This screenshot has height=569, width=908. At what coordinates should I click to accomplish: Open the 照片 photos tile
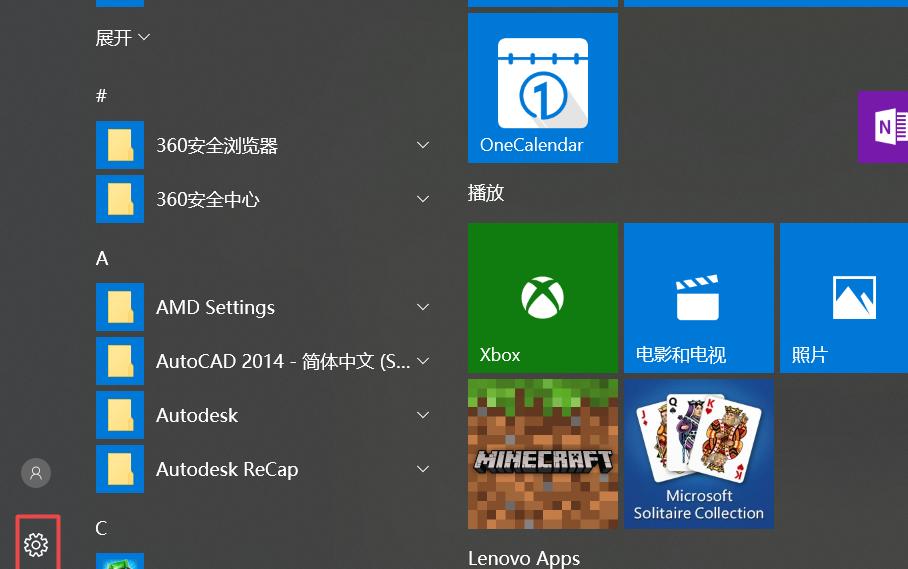coord(844,298)
